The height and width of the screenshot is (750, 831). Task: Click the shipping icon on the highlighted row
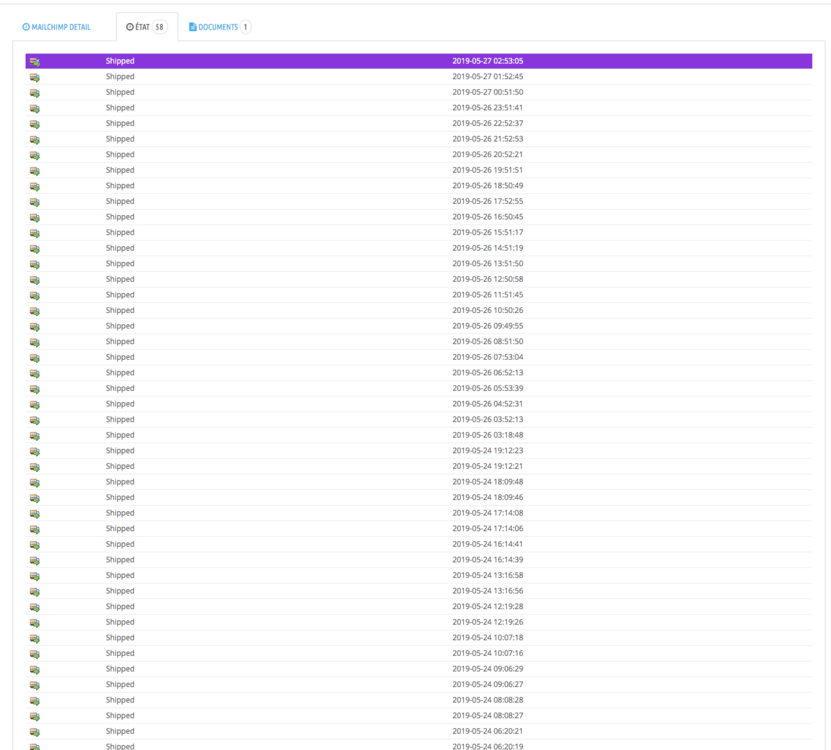tap(35, 61)
